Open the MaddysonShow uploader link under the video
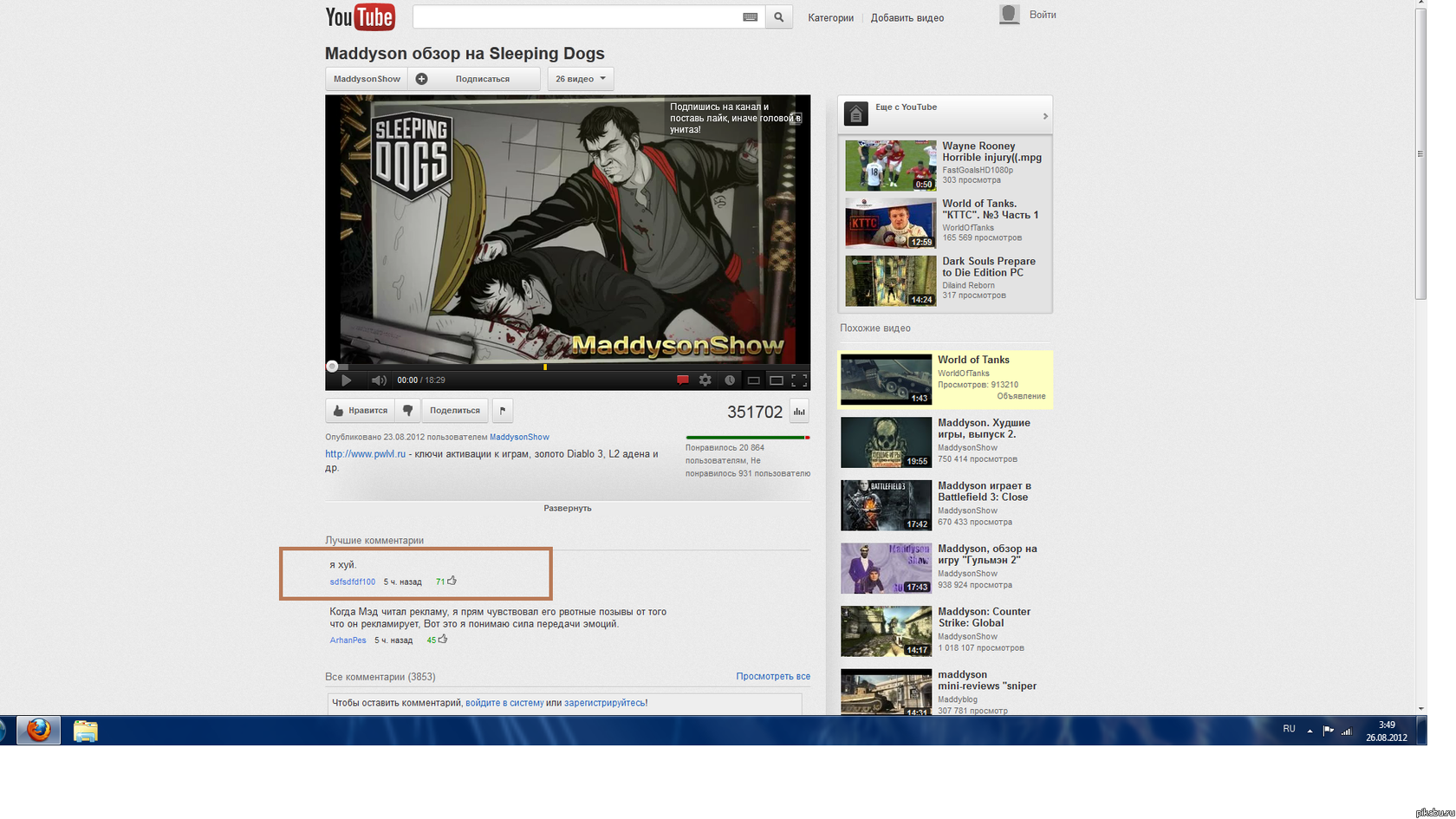The height and width of the screenshot is (819, 1456). pos(519,437)
